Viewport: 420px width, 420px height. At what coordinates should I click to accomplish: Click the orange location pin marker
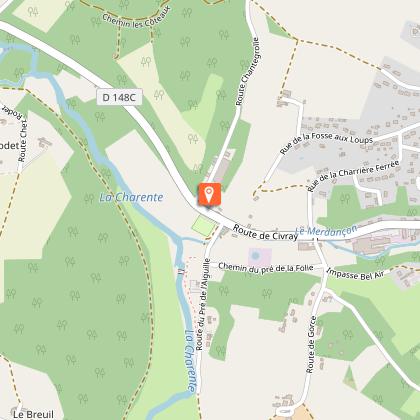pyautogui.click(x=209, y=194)
